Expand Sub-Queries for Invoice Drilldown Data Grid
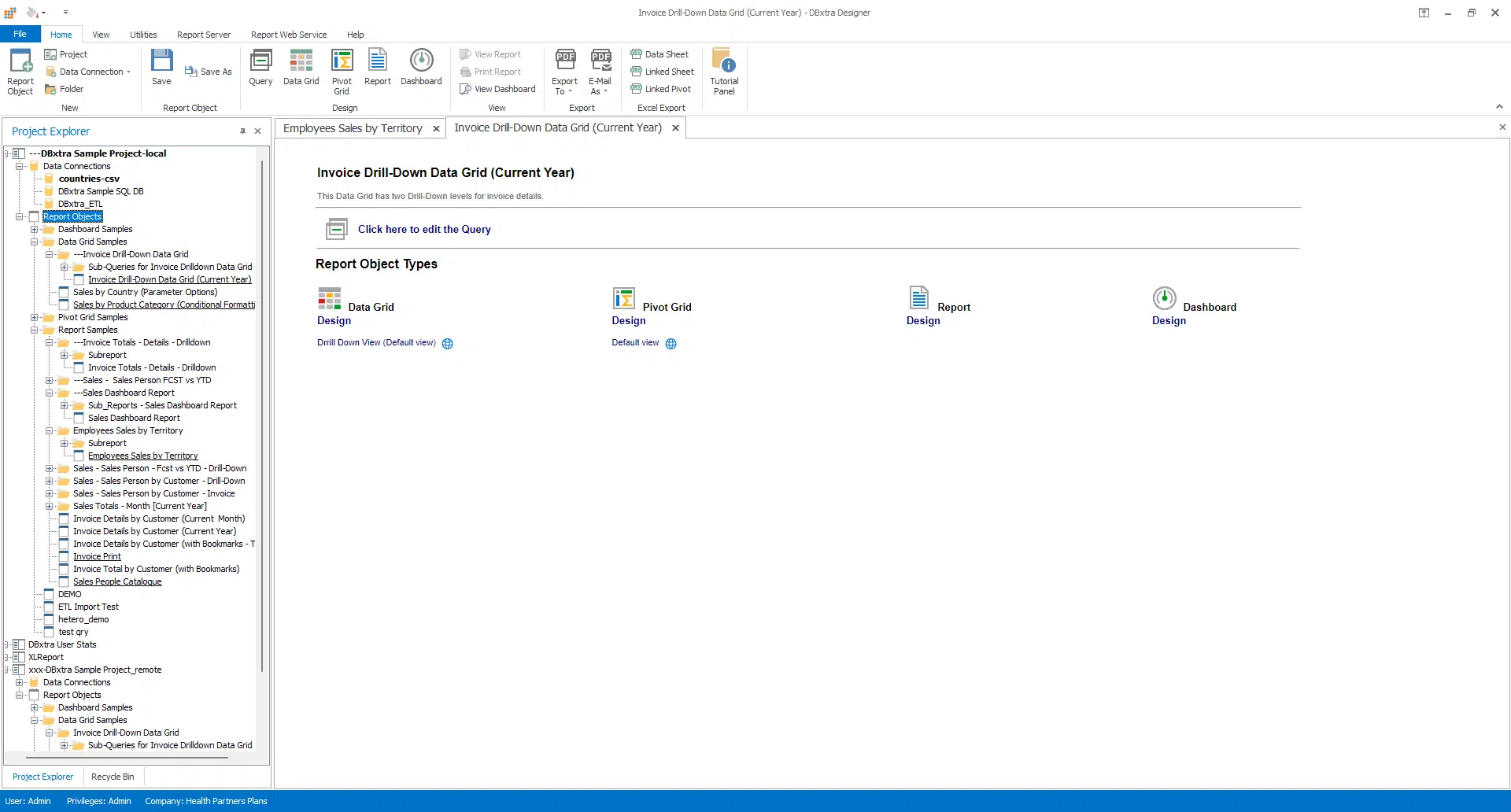Viewport: 1511px width, 812px height. (64, 267)
